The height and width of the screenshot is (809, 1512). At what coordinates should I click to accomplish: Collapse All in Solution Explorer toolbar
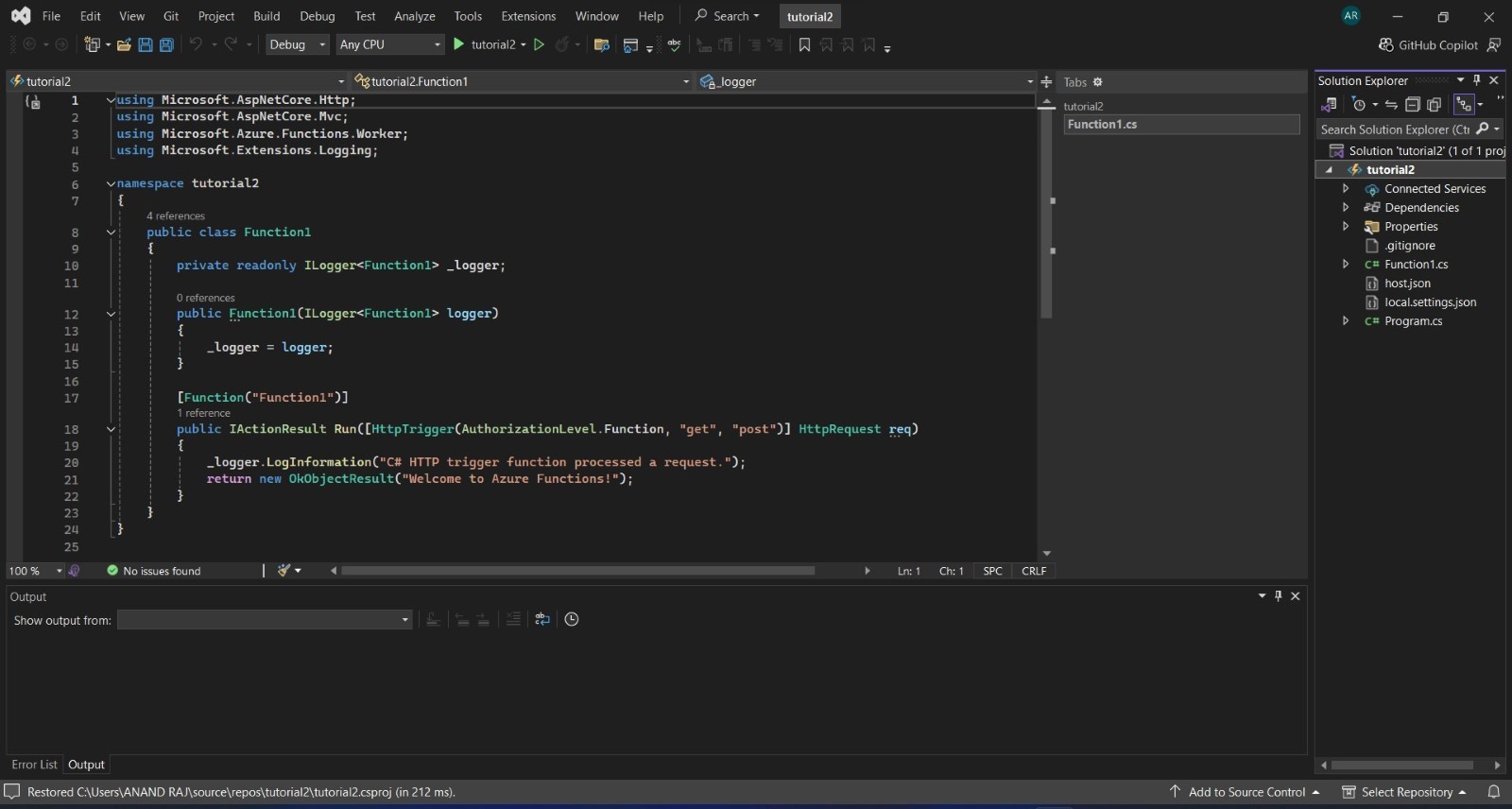coord(1413,104)
